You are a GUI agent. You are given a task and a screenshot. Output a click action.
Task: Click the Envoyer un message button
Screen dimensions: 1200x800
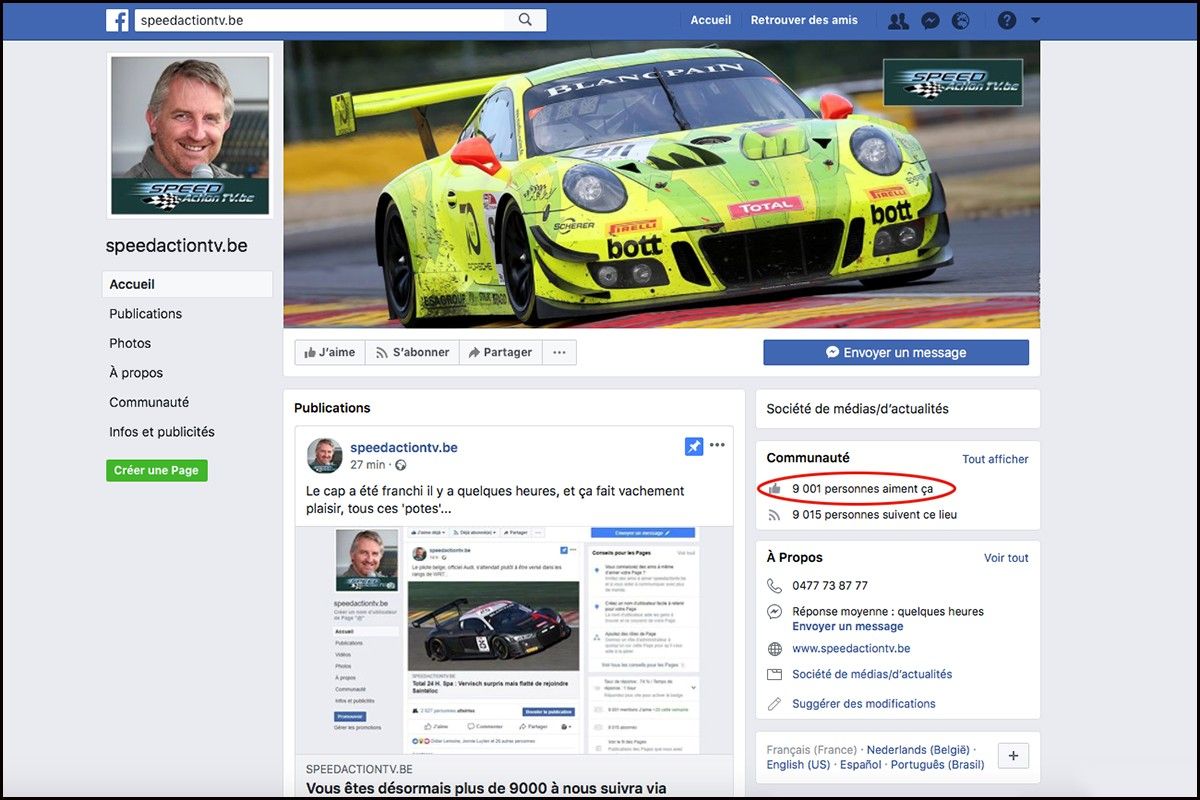click(896, 352)
